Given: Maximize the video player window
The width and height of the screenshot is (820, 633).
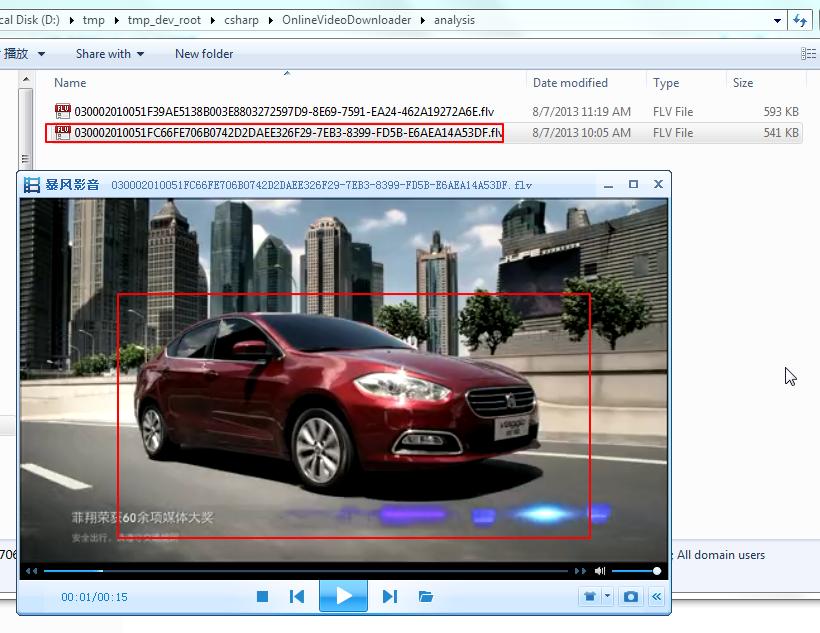Looking at the screenshot, I should (x=633, y=184).
